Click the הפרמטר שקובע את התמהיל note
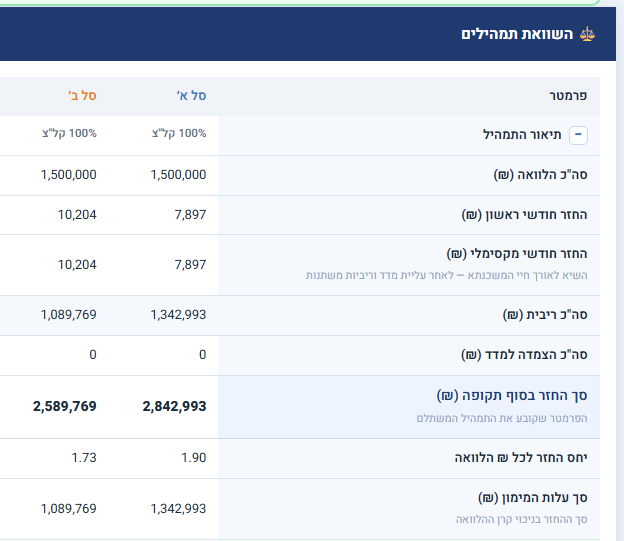This screenshot has height=541, width=624. [502, 418]
